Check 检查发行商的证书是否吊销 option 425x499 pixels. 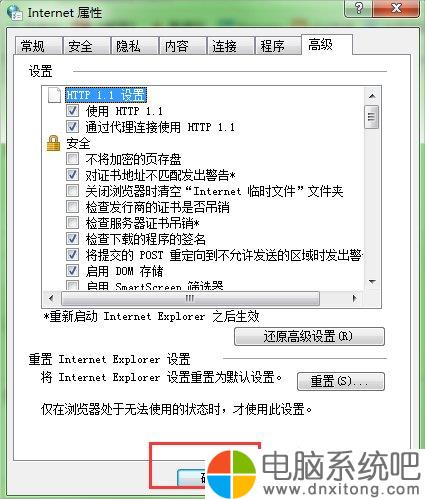(x=72, y=207)
